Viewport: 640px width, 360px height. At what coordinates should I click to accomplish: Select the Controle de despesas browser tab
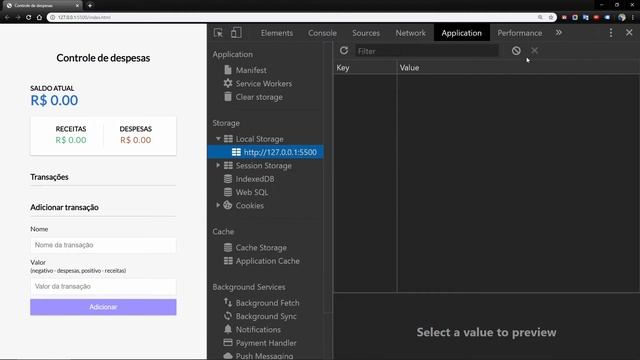[43, 6]
